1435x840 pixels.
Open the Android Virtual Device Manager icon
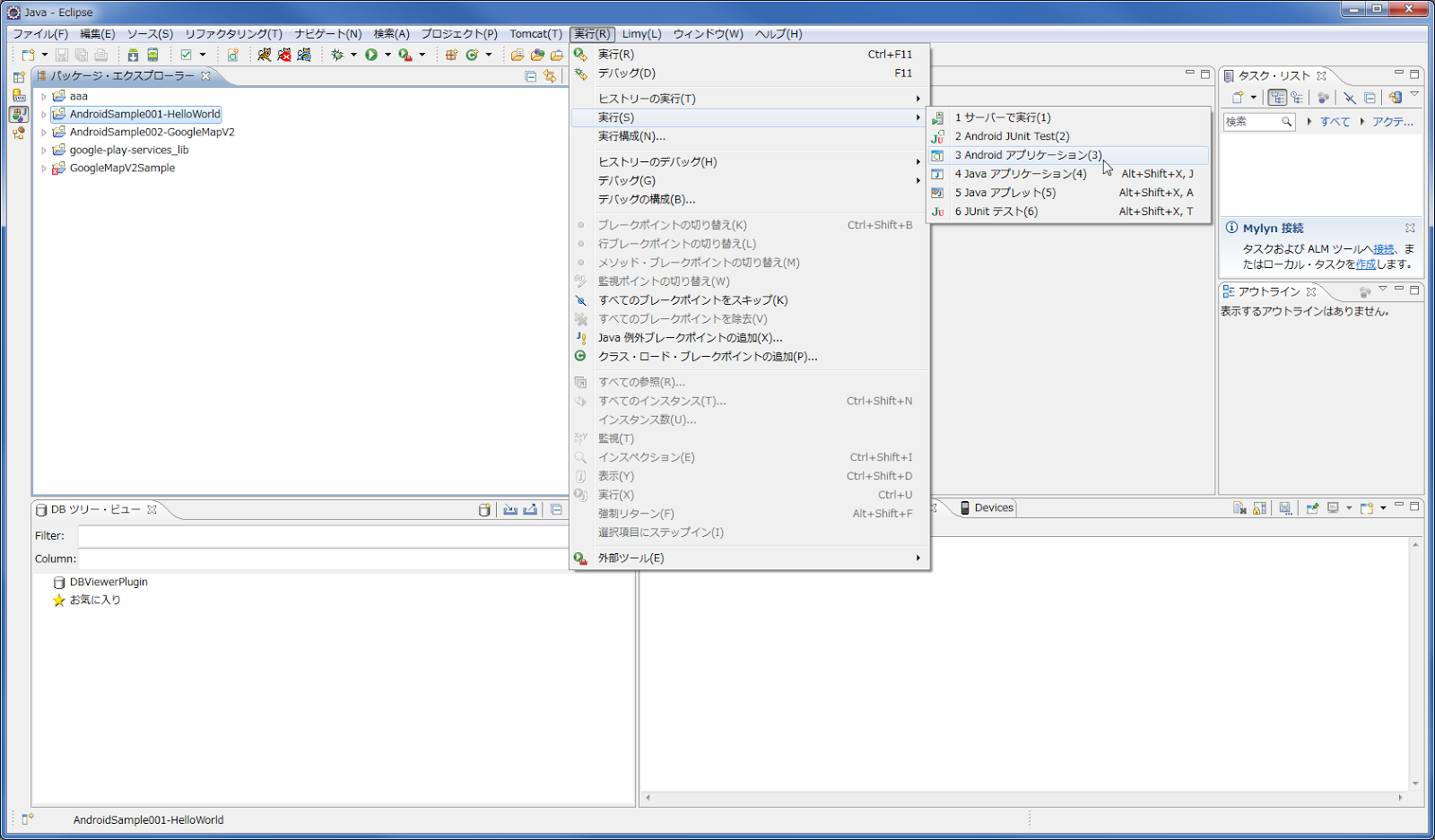point(153,55)
